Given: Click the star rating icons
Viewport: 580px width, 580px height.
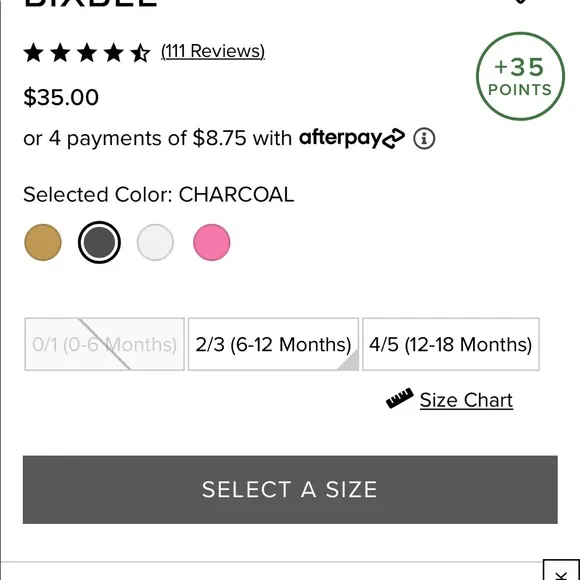Looking at the screenshot, I should click(x=87, y=53).
